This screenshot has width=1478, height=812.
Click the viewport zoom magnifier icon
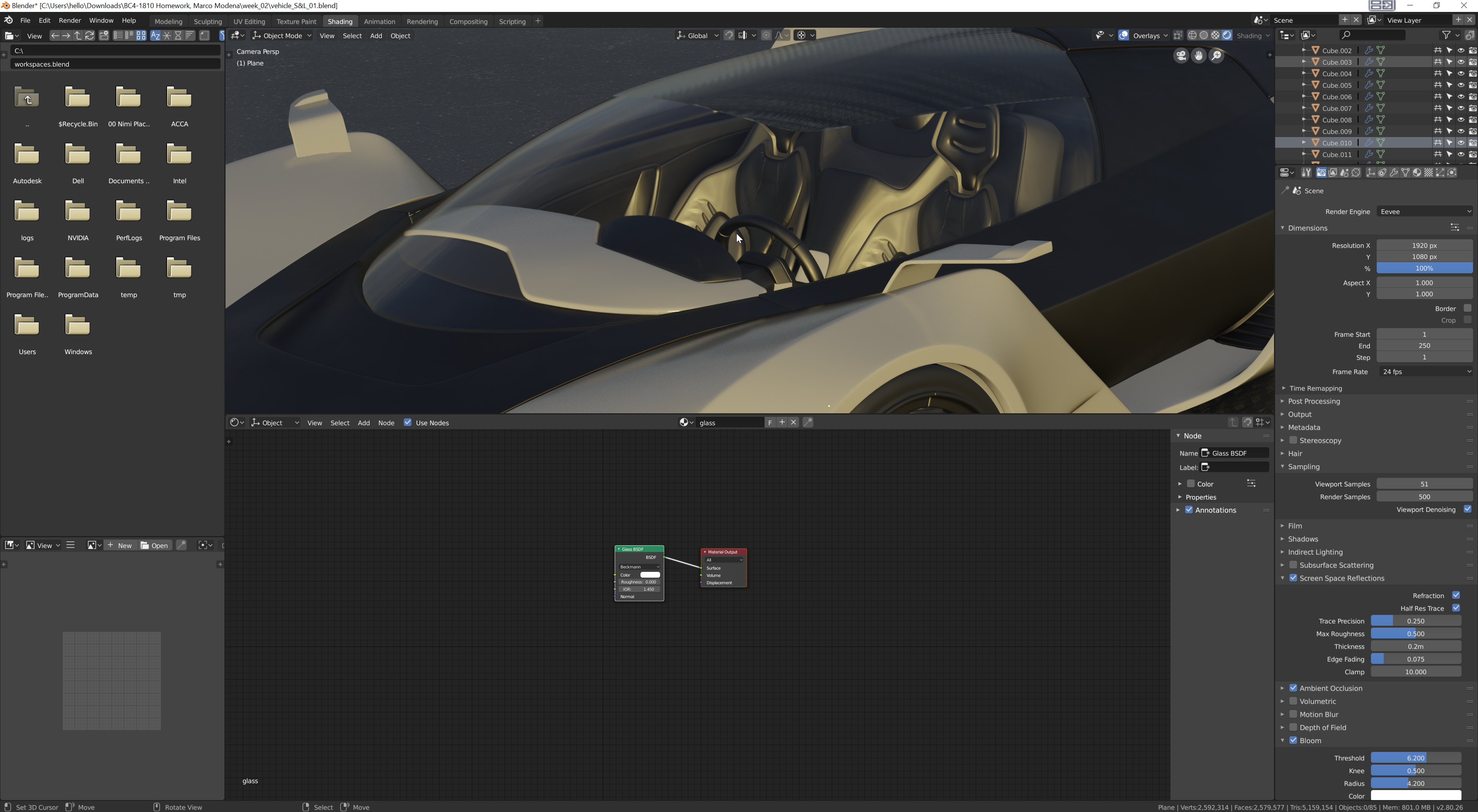coord(1216,56)
